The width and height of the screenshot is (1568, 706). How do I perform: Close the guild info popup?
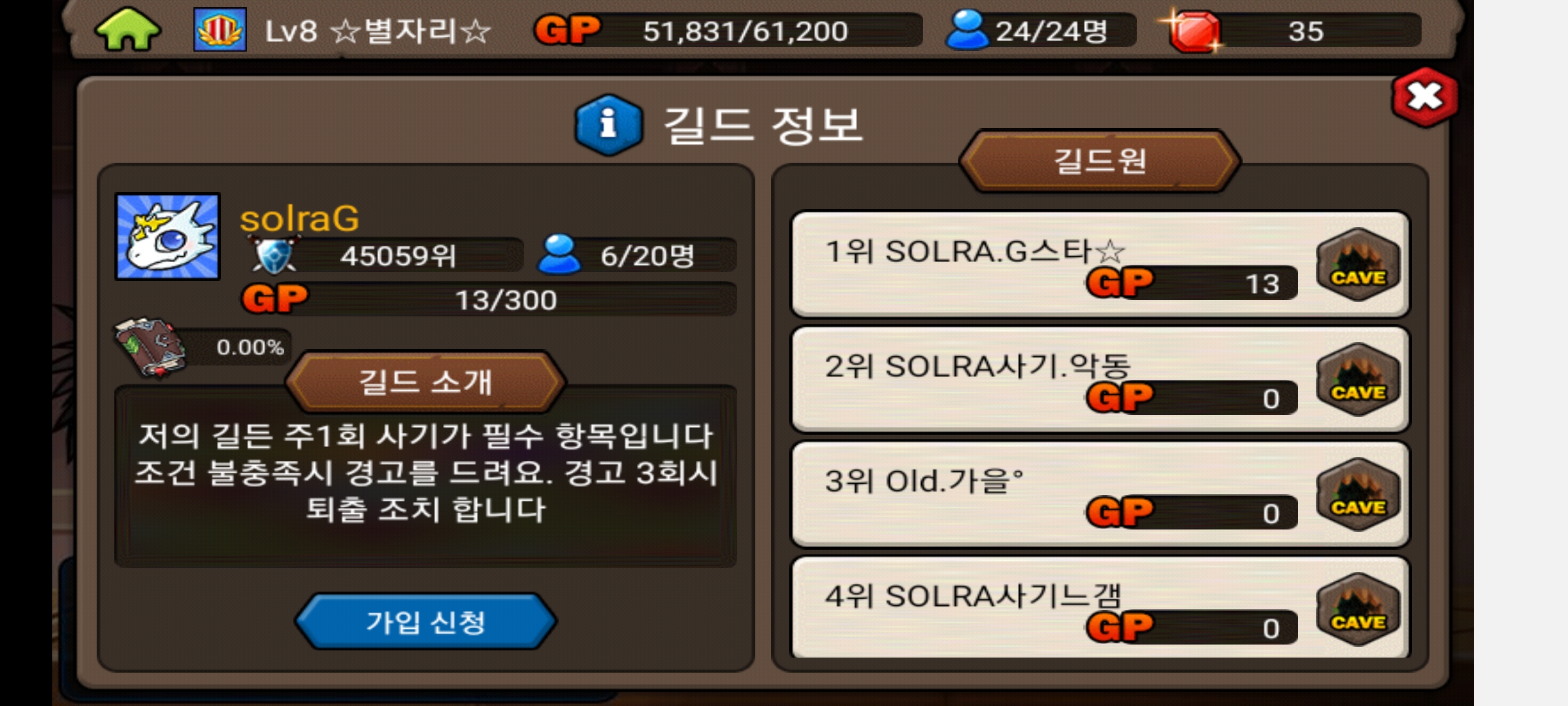point(1425,97)
